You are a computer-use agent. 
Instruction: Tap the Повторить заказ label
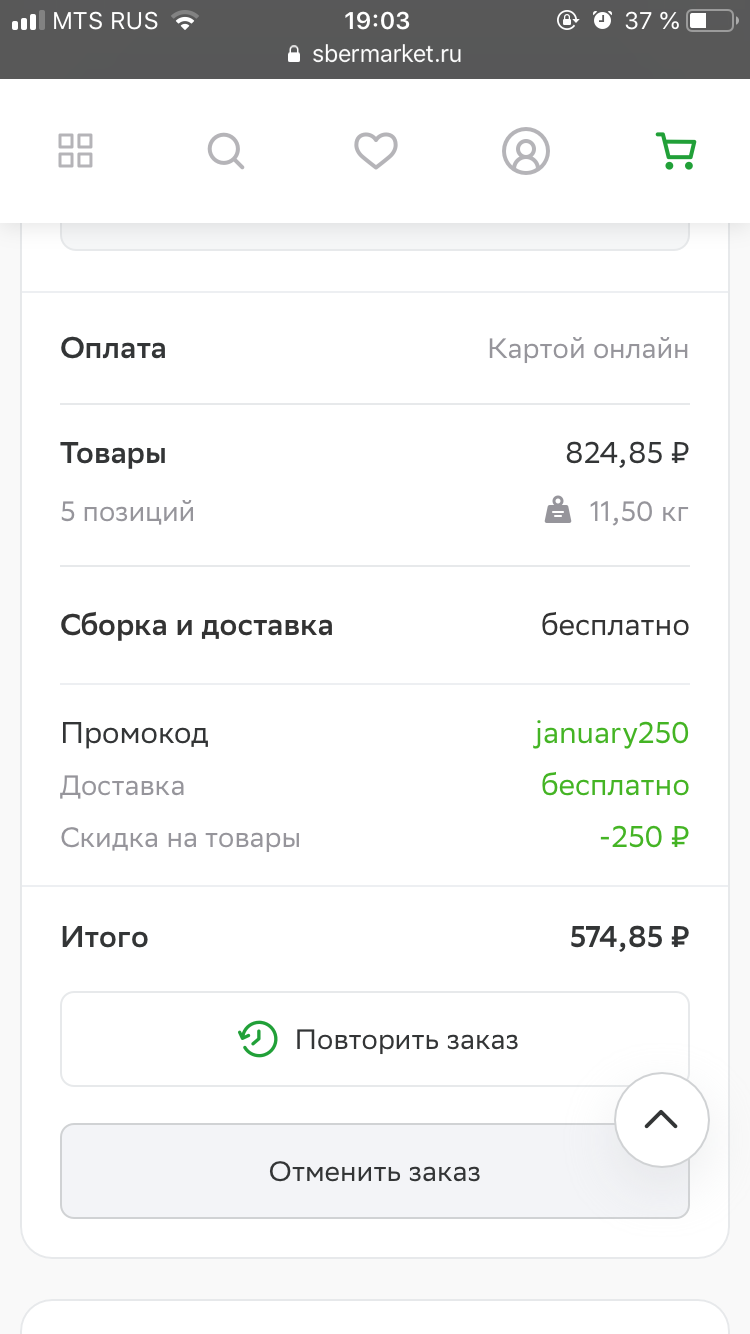tap(407, 1040)
